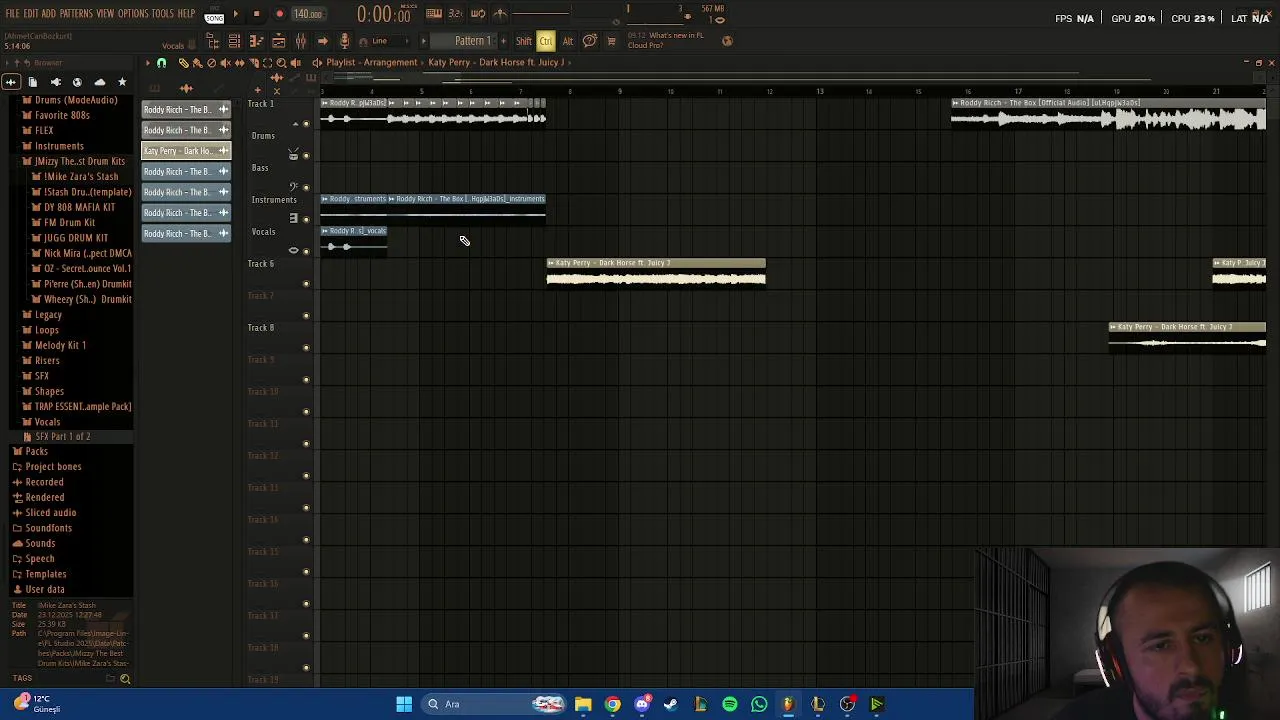The image size is (1280, 720).
Task: Select the playlist paint brush tool
Action: tap(197, 62)
